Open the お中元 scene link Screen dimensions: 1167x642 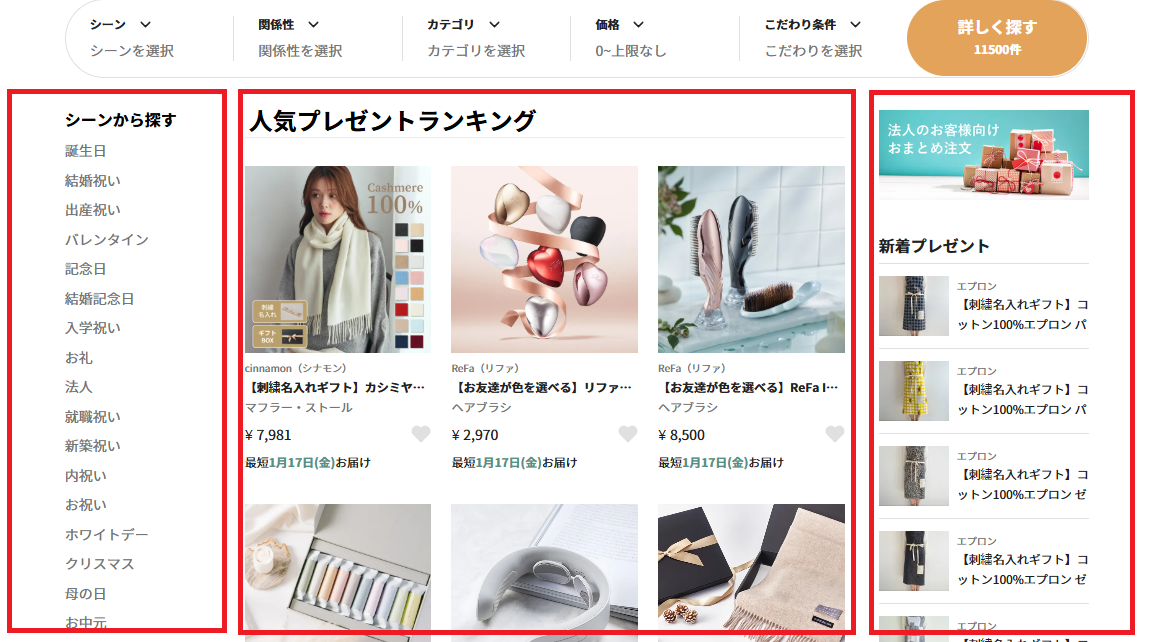[84, 621]
